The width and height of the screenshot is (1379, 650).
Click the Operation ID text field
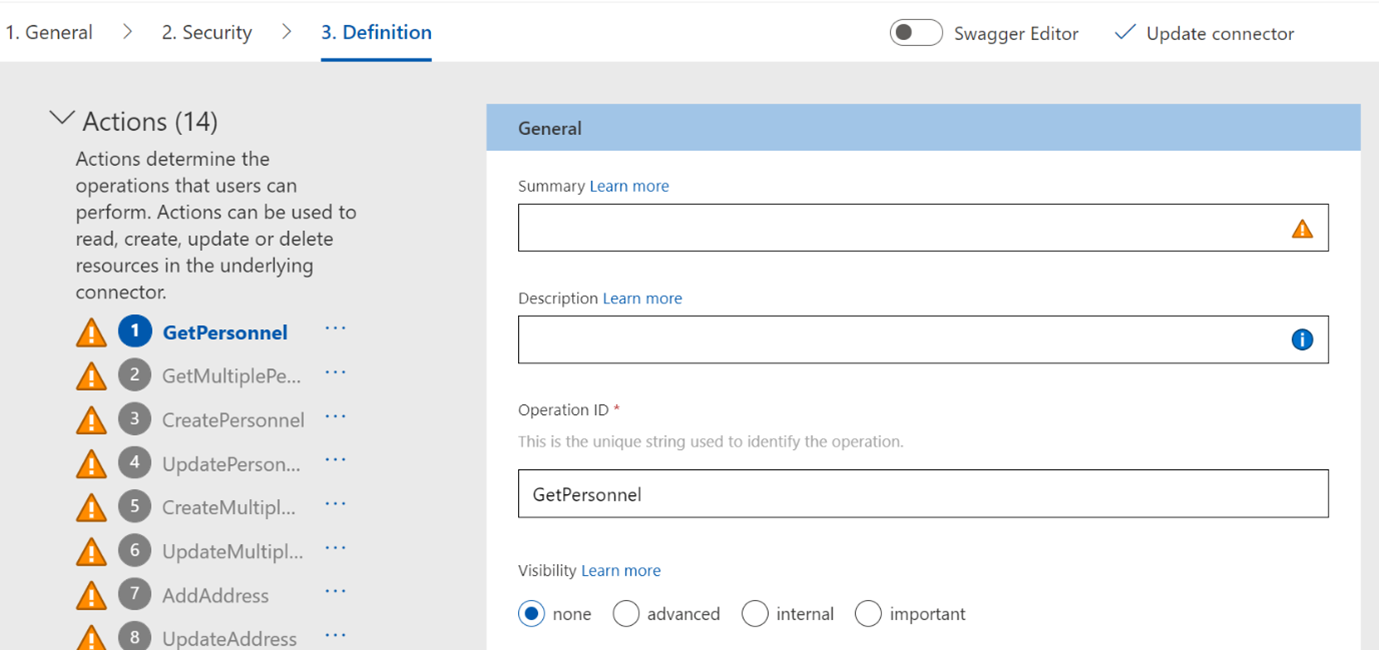922,494
